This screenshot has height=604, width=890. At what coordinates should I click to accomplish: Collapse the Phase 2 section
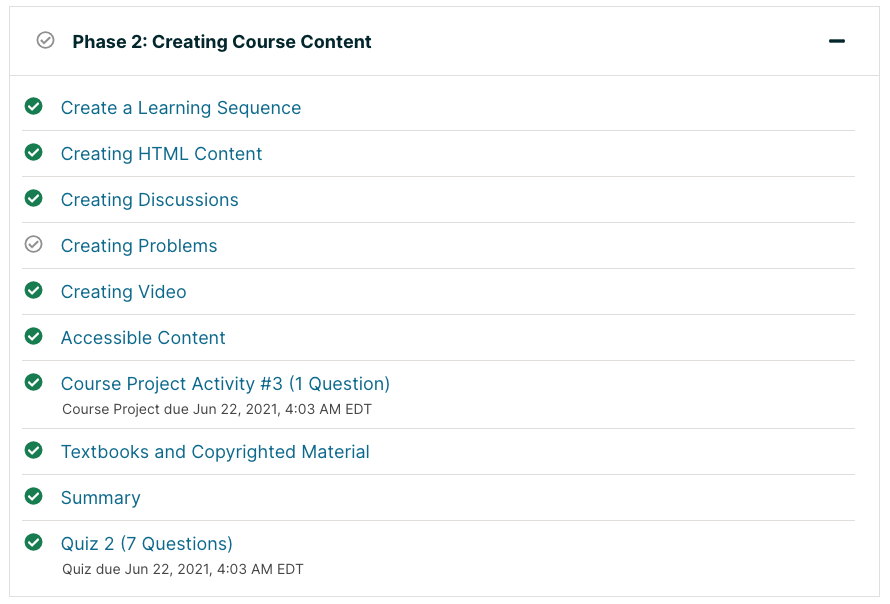tap(837, 42)
